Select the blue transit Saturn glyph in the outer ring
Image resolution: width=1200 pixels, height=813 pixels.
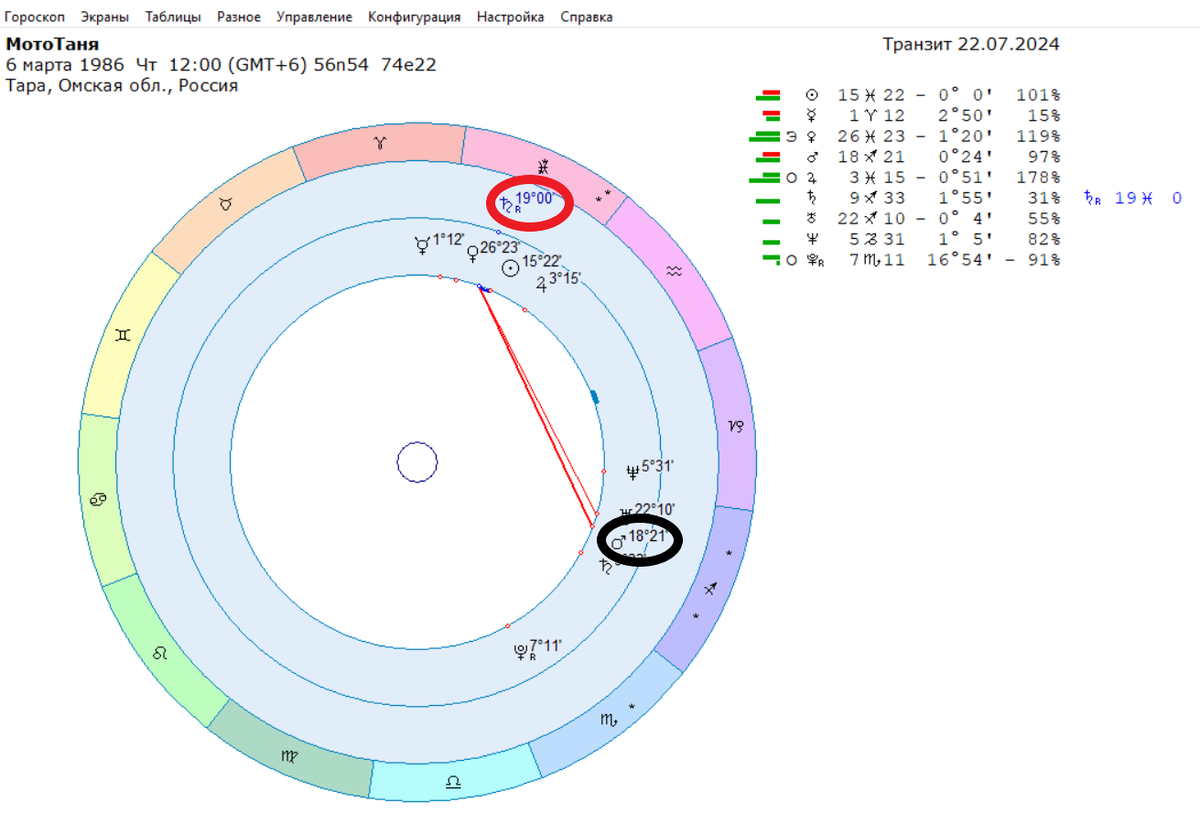click(x=506, y=203)
